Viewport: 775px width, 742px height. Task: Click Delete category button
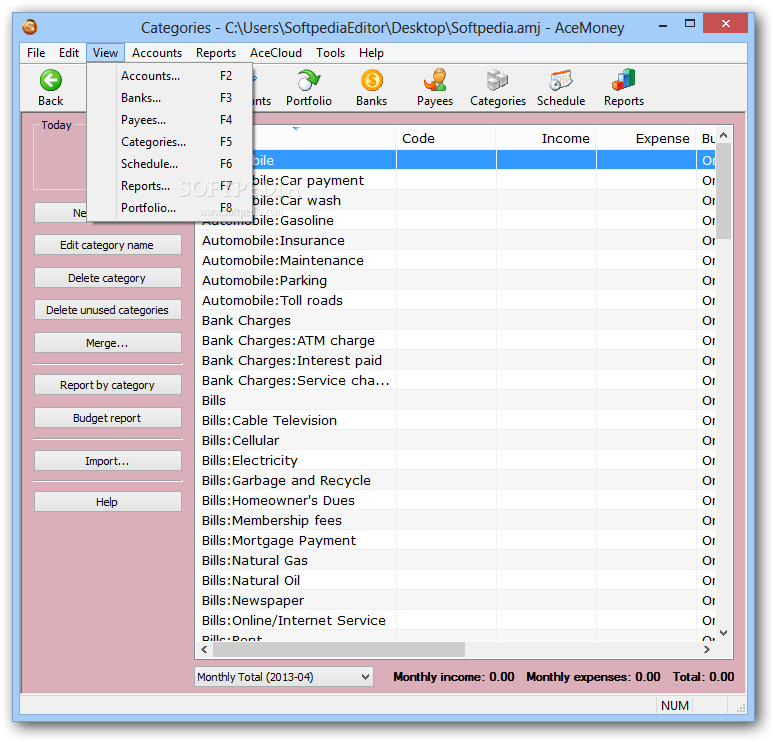[x=107, y=278]
